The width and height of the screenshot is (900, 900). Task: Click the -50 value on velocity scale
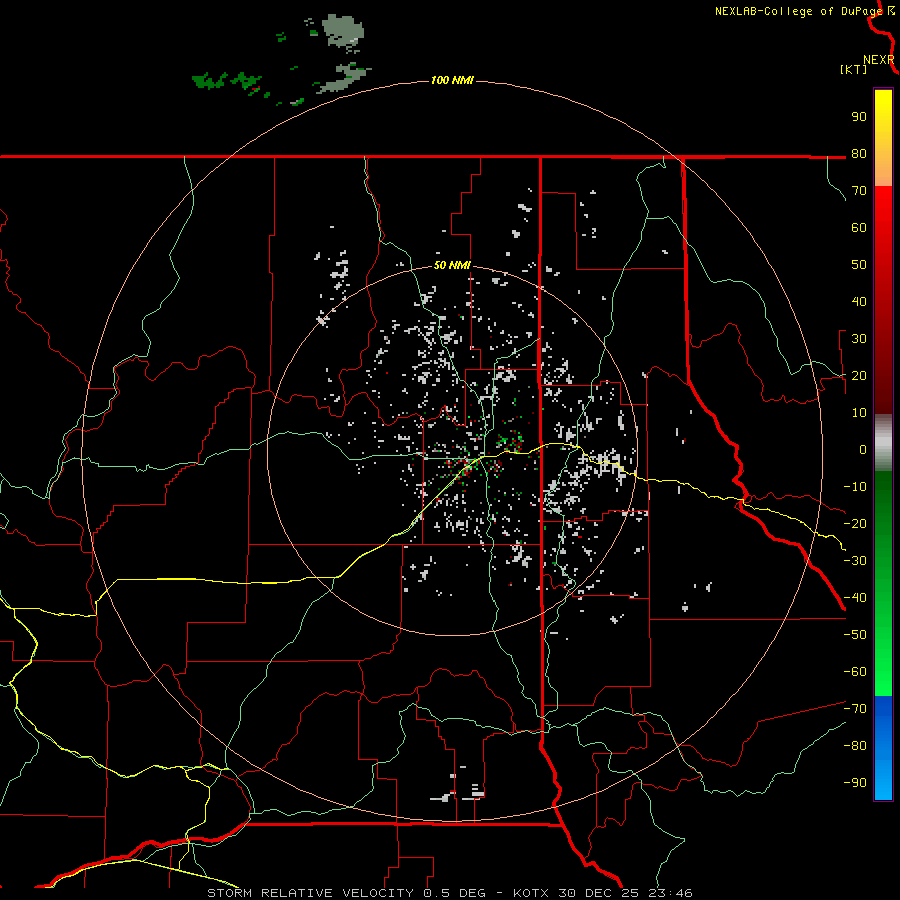tap(855, 635)
